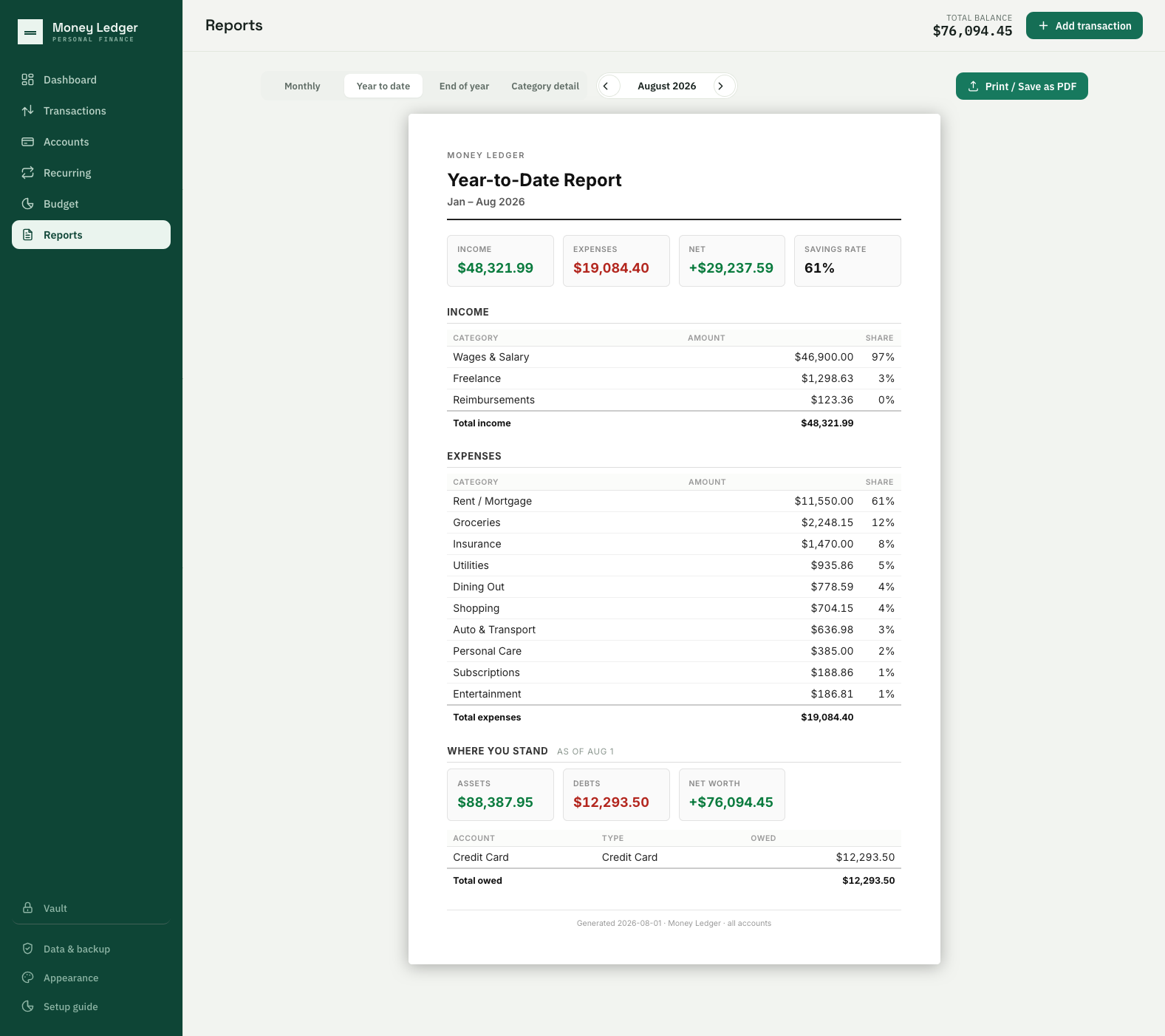This screenshot has width=1165, height=1036.
Task: Click the August 2026 period label
Action: pos(667,86)
